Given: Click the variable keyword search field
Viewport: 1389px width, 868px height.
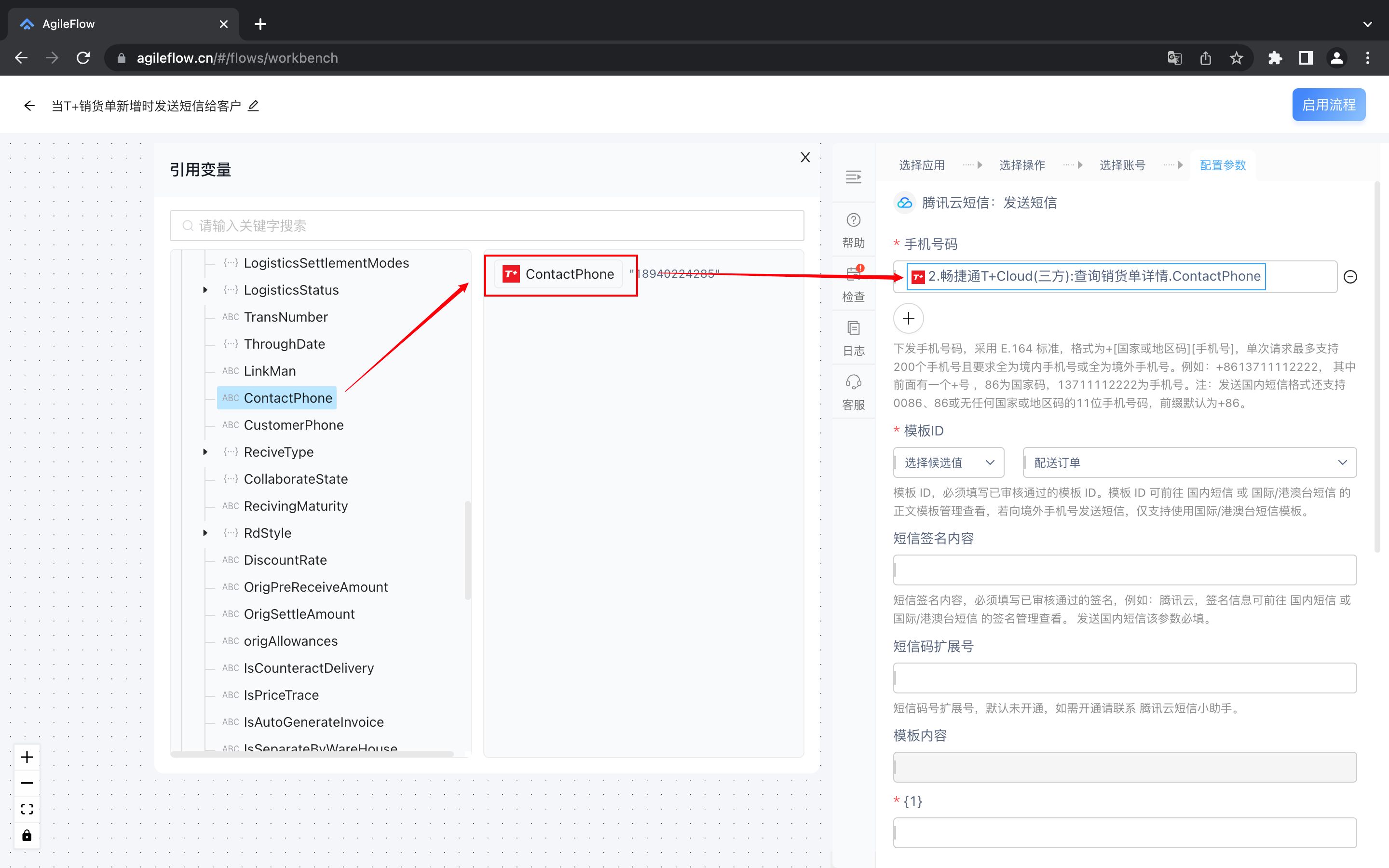Looking at the screenshot, I should (x=487, y=226).
